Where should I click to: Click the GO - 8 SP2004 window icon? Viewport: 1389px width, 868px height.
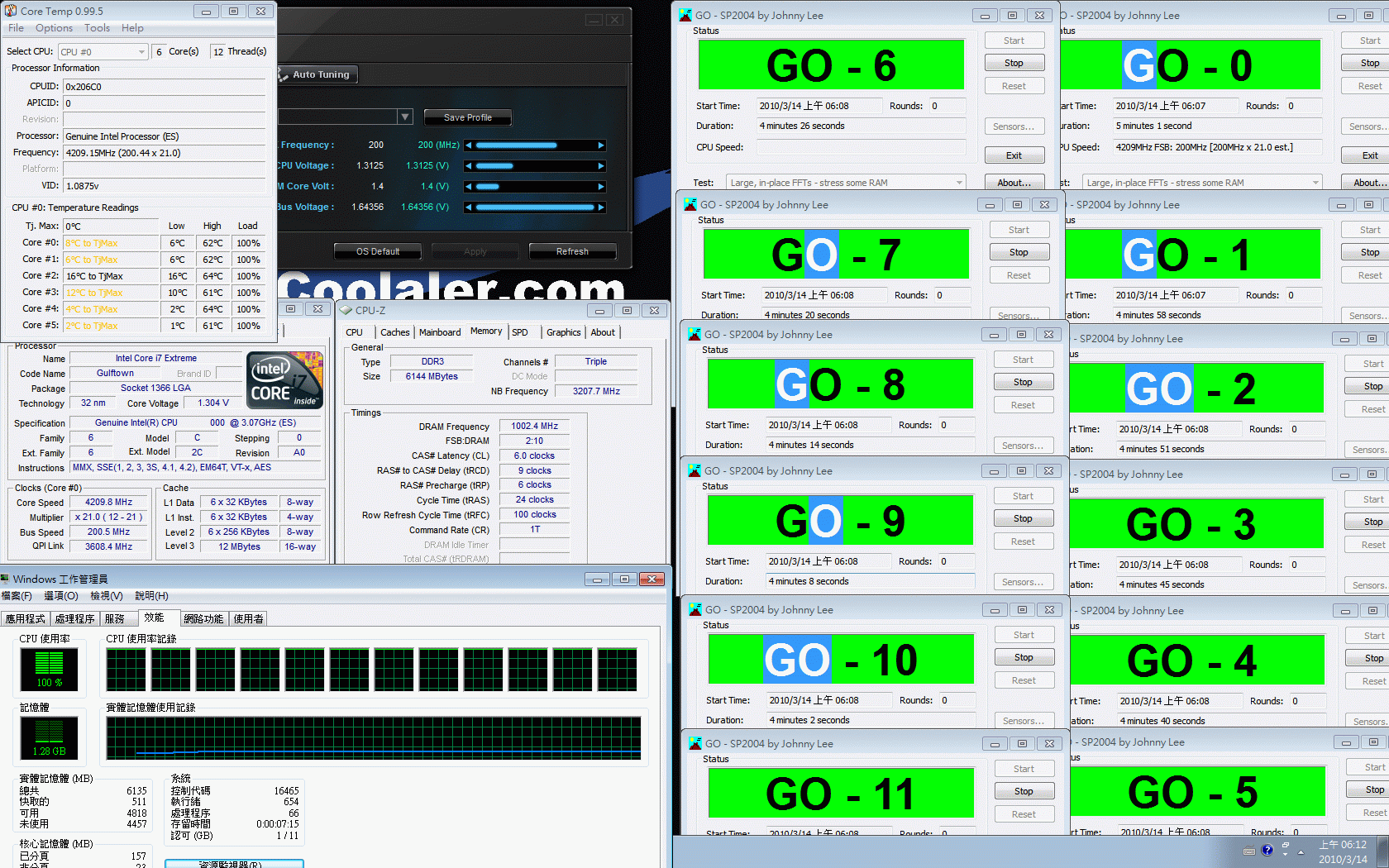coord(694,334)
